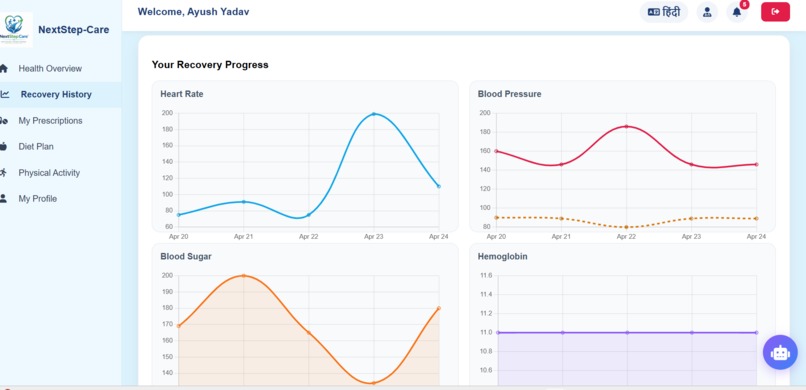Open the notifications bell icon
Image resolution: width=806 pixels, height=390 pixels.
pos(737,12)
